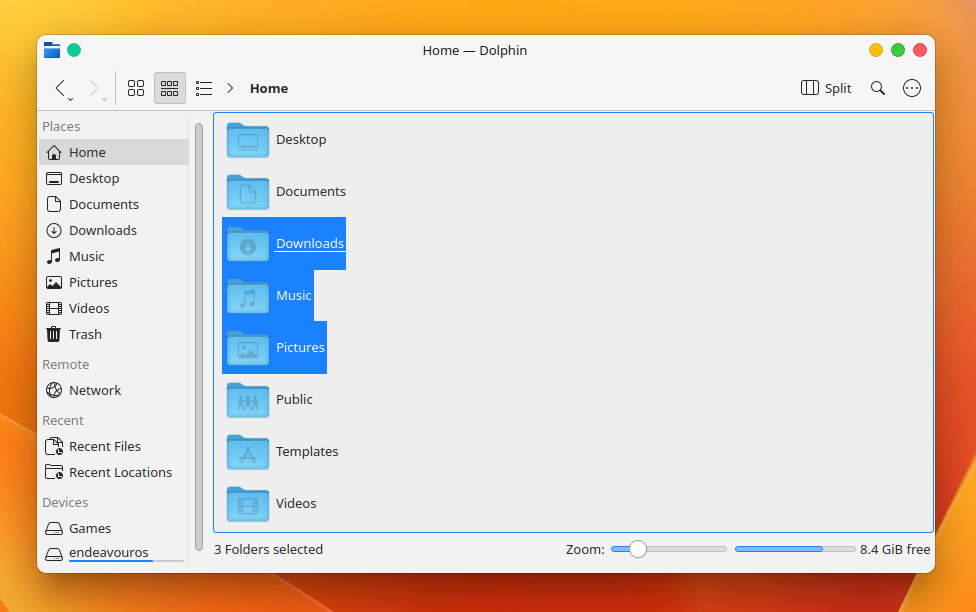Open Recent Files in sidebar

[113, 446]
